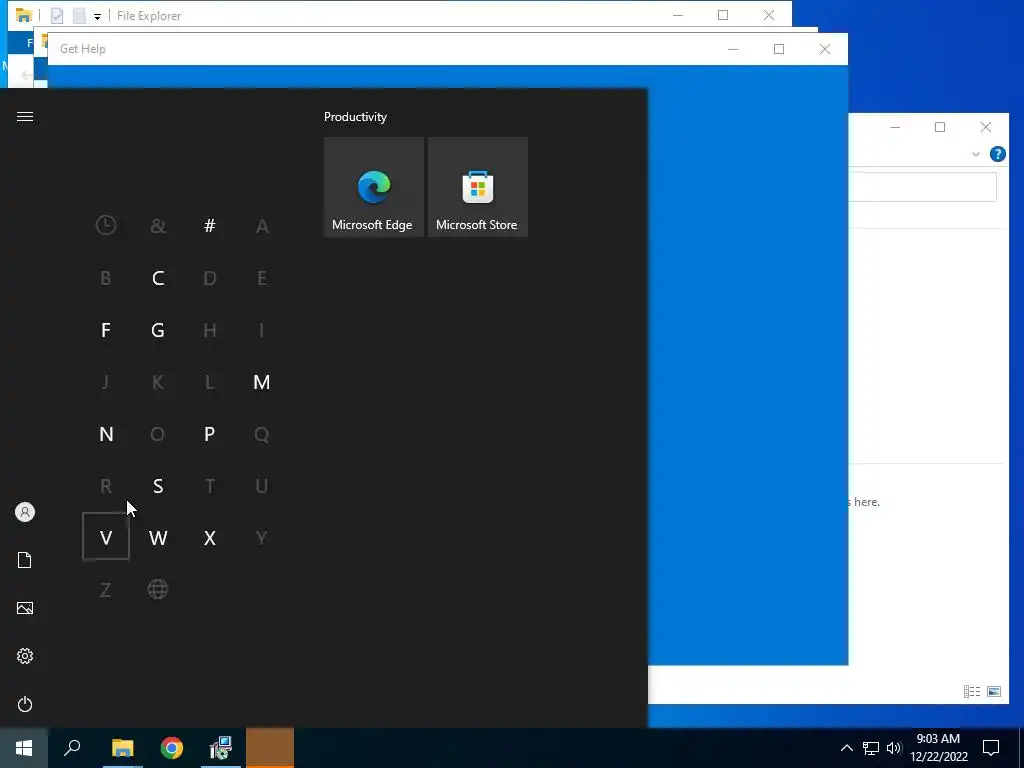
Task: Open Settings gear in Start sidebar
Action: (x=25, y=656)
